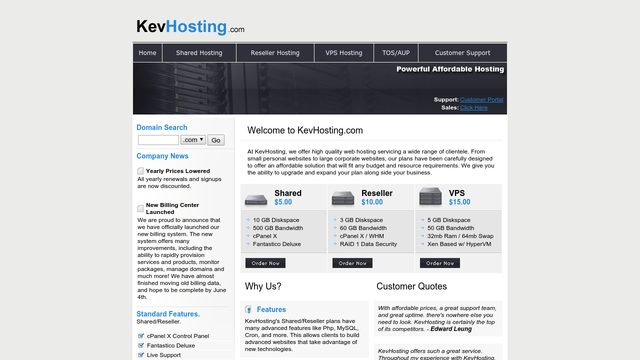
Task: Select the New Billing Center Launched headline
Action: 172,209
